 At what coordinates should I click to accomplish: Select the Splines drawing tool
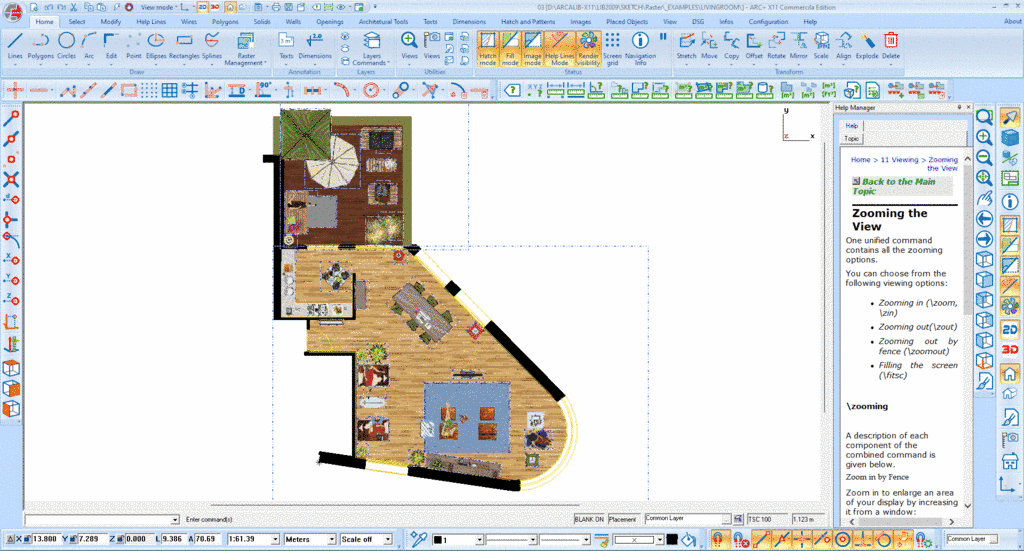[212, 45]
